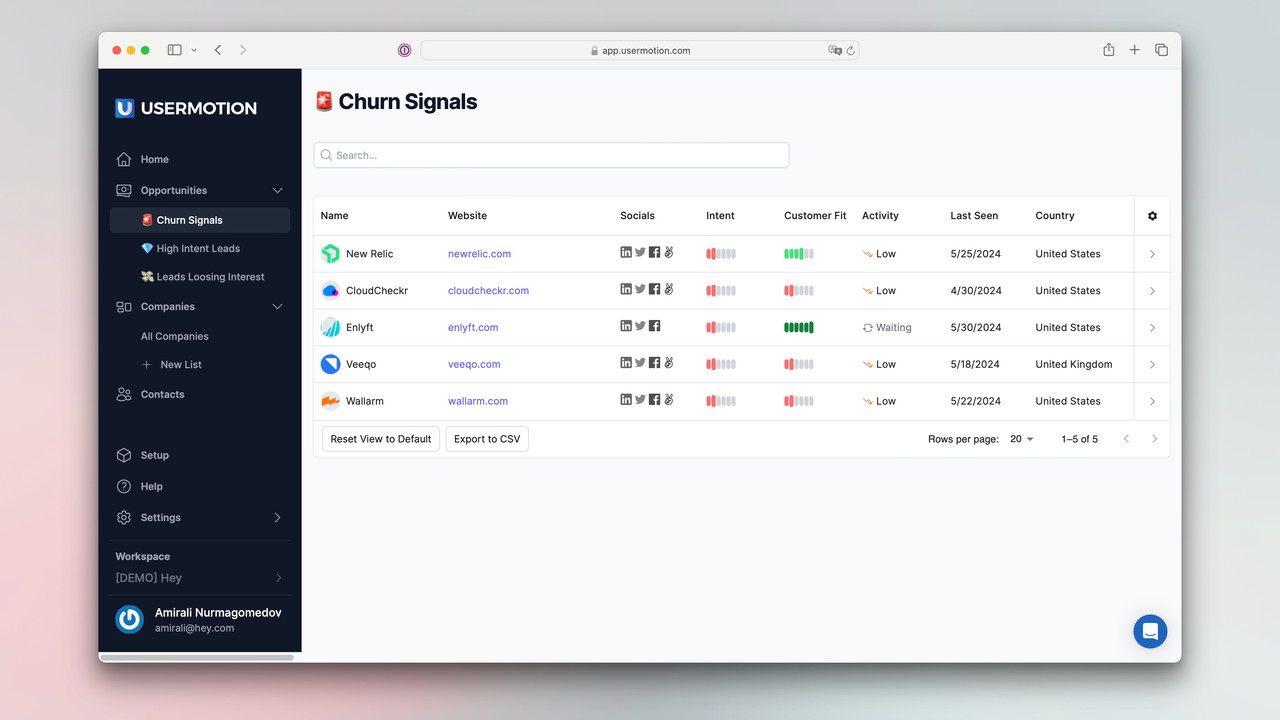Image resolution: width=1280 pixels, height=720 pixels.
Task: Switch workspace via [DEMO] Hey selector
Action: pos(199,578)
